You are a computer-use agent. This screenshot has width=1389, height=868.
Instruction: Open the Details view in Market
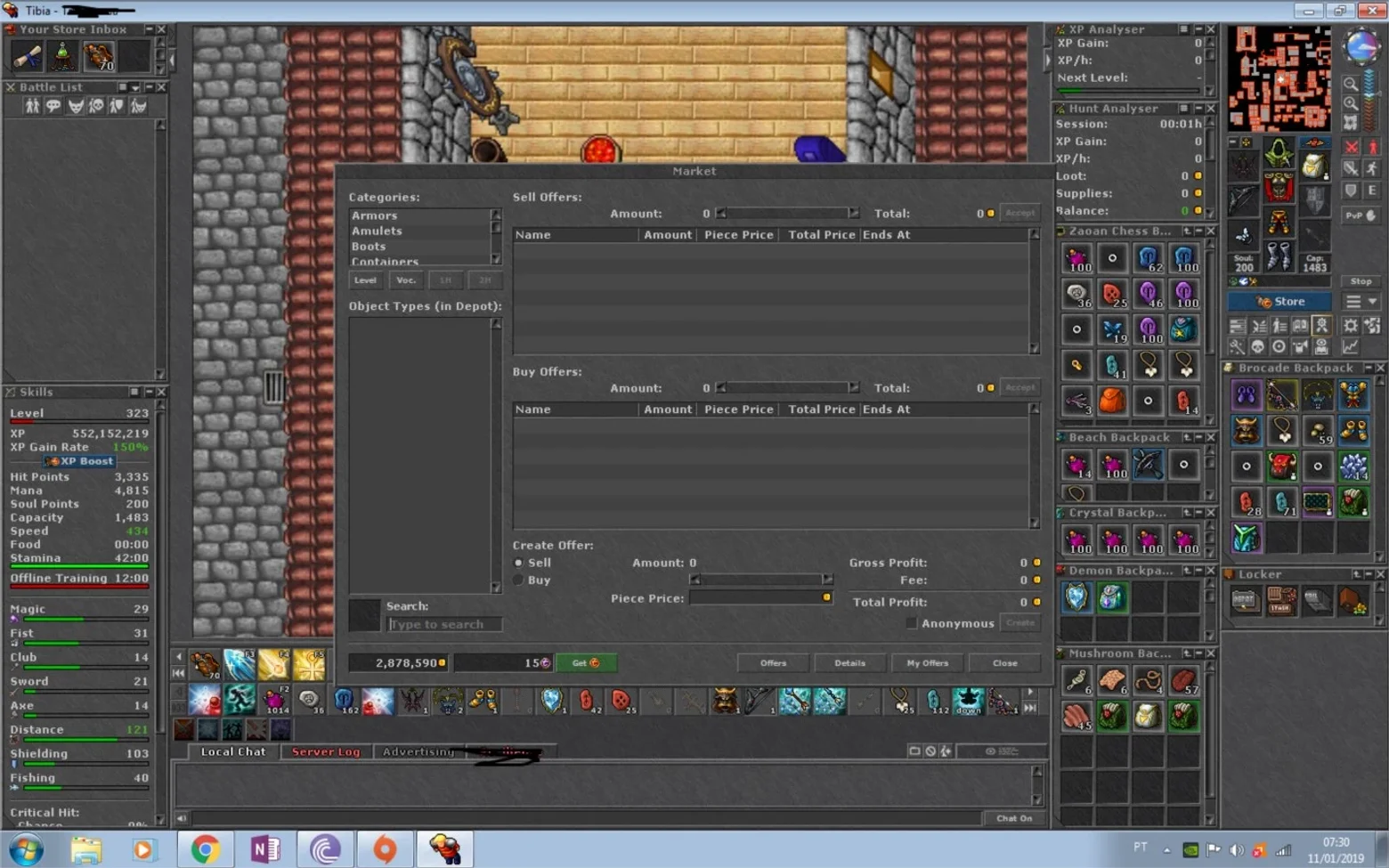tap(850, 663)
